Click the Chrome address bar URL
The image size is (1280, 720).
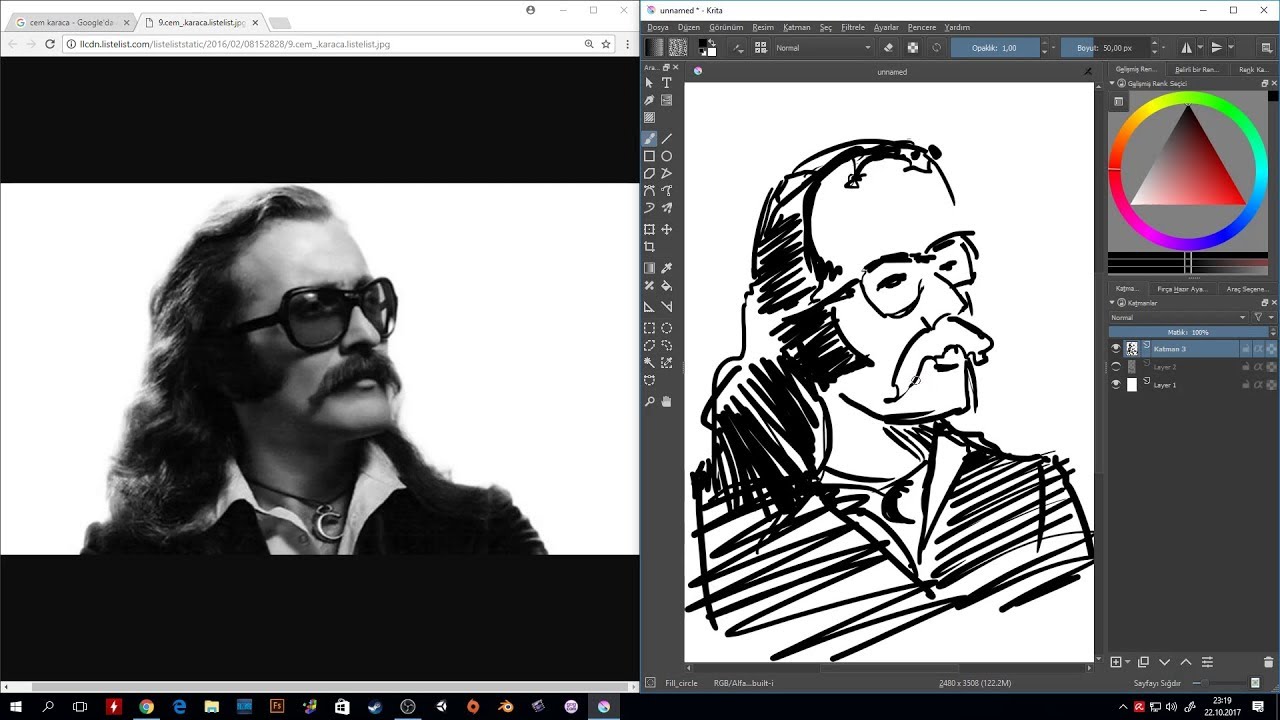pyautogui.click(x=235, y=44)
